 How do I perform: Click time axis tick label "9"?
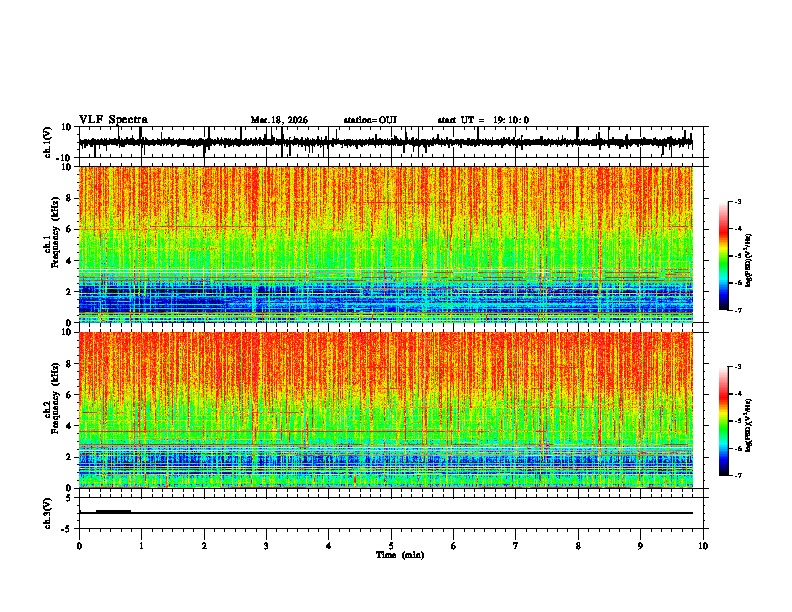pyautogui.click(x=640, y=546)
